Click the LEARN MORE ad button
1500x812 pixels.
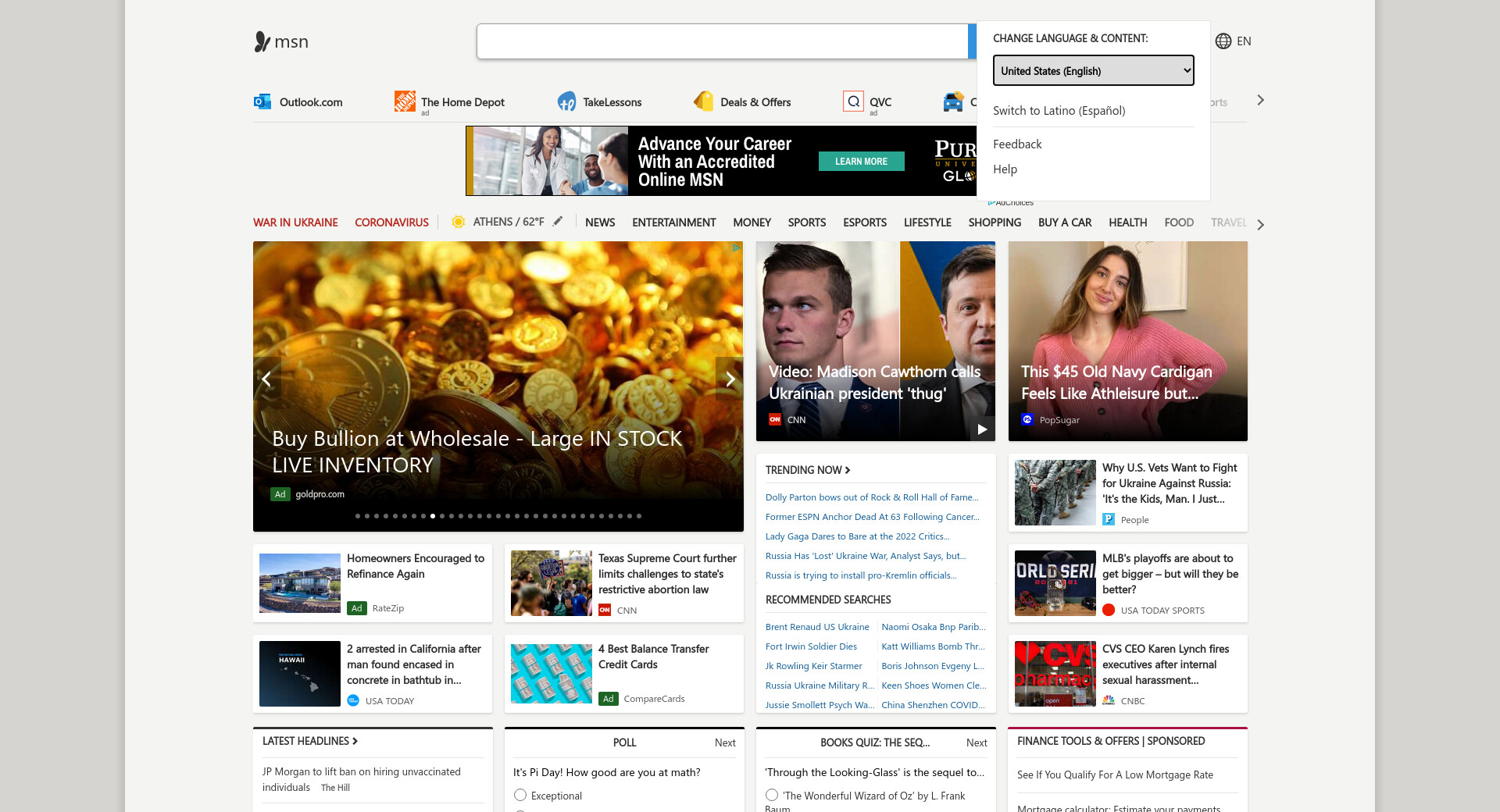(862, 161)
